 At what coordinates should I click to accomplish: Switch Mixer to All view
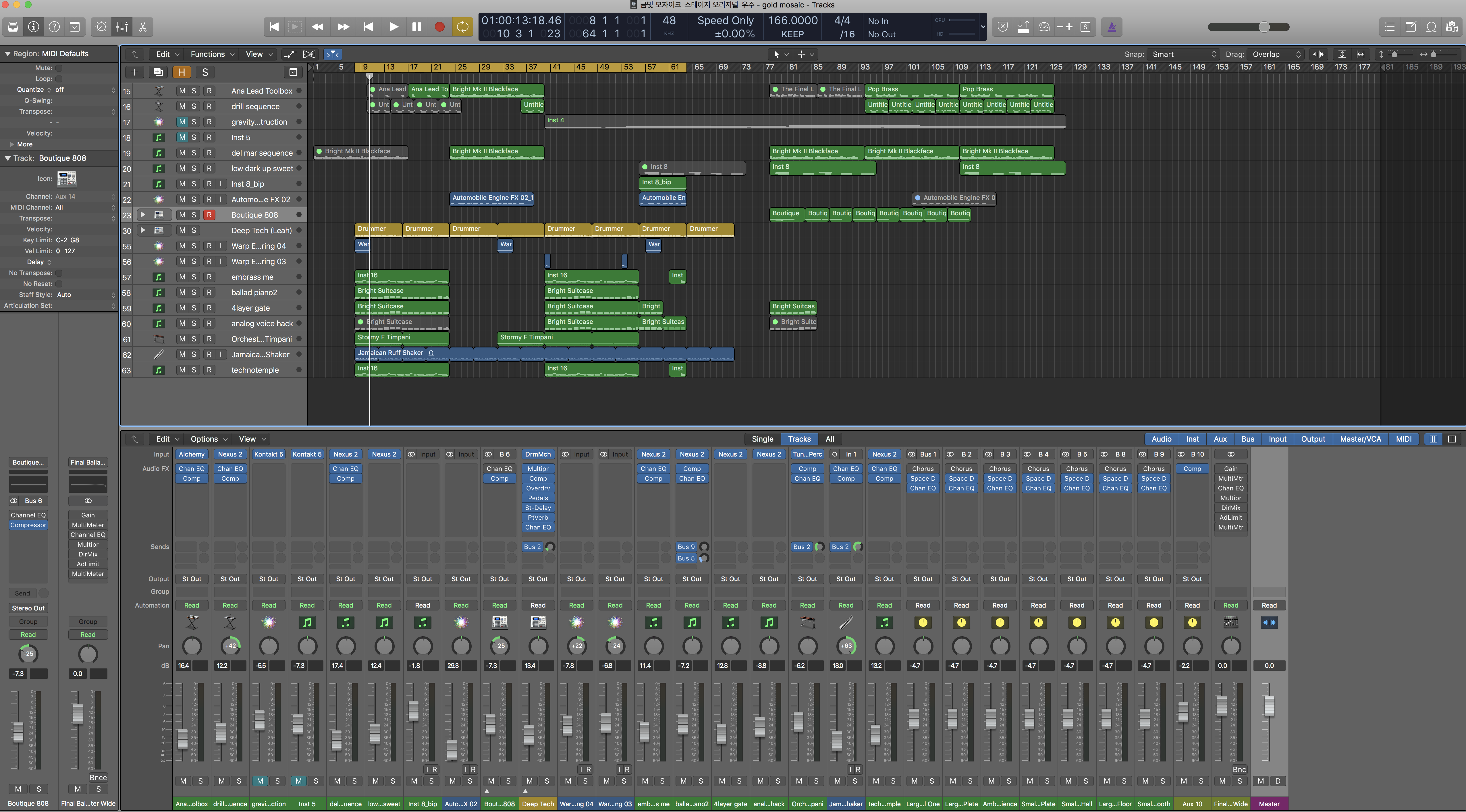click(829, 439)
